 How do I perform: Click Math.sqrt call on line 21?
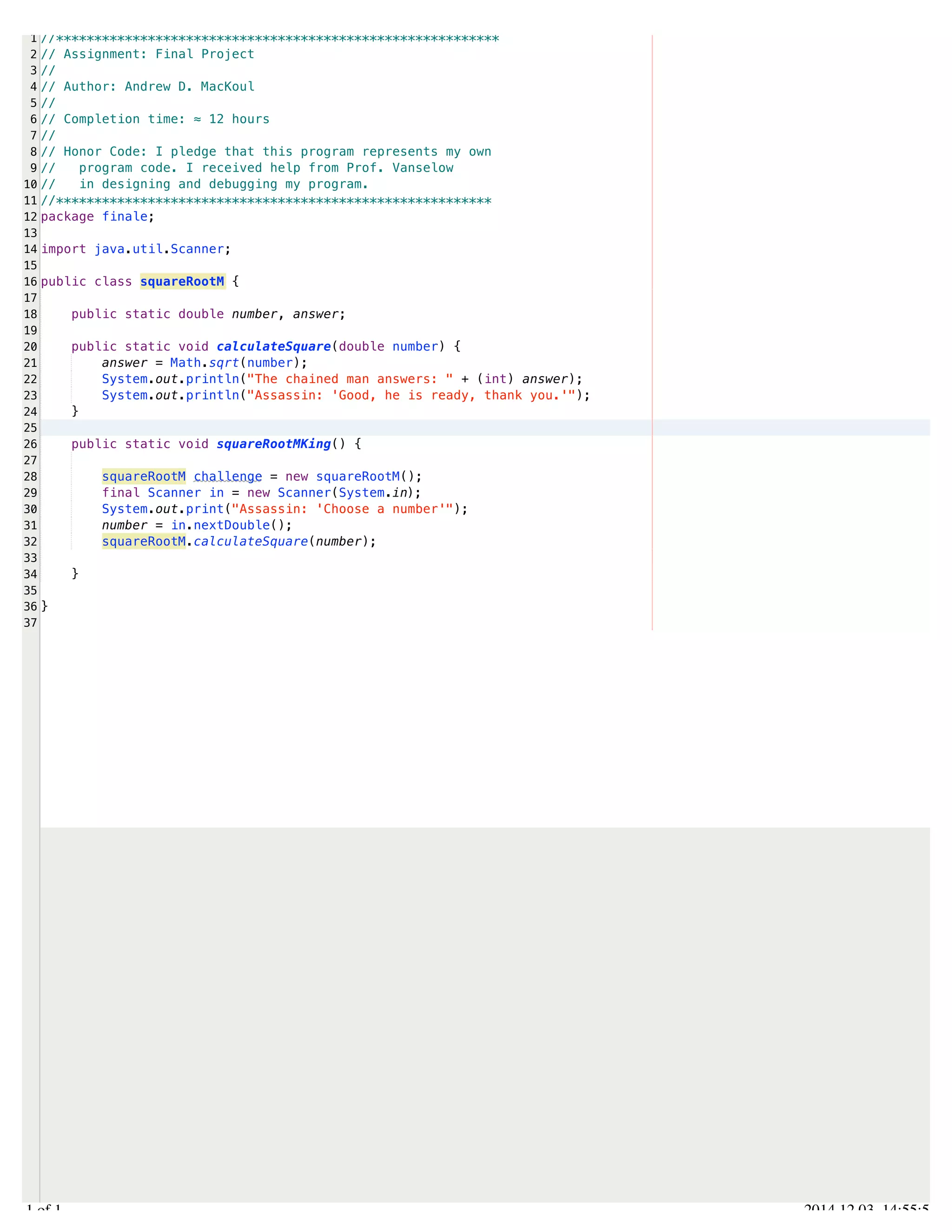[238, 363]
